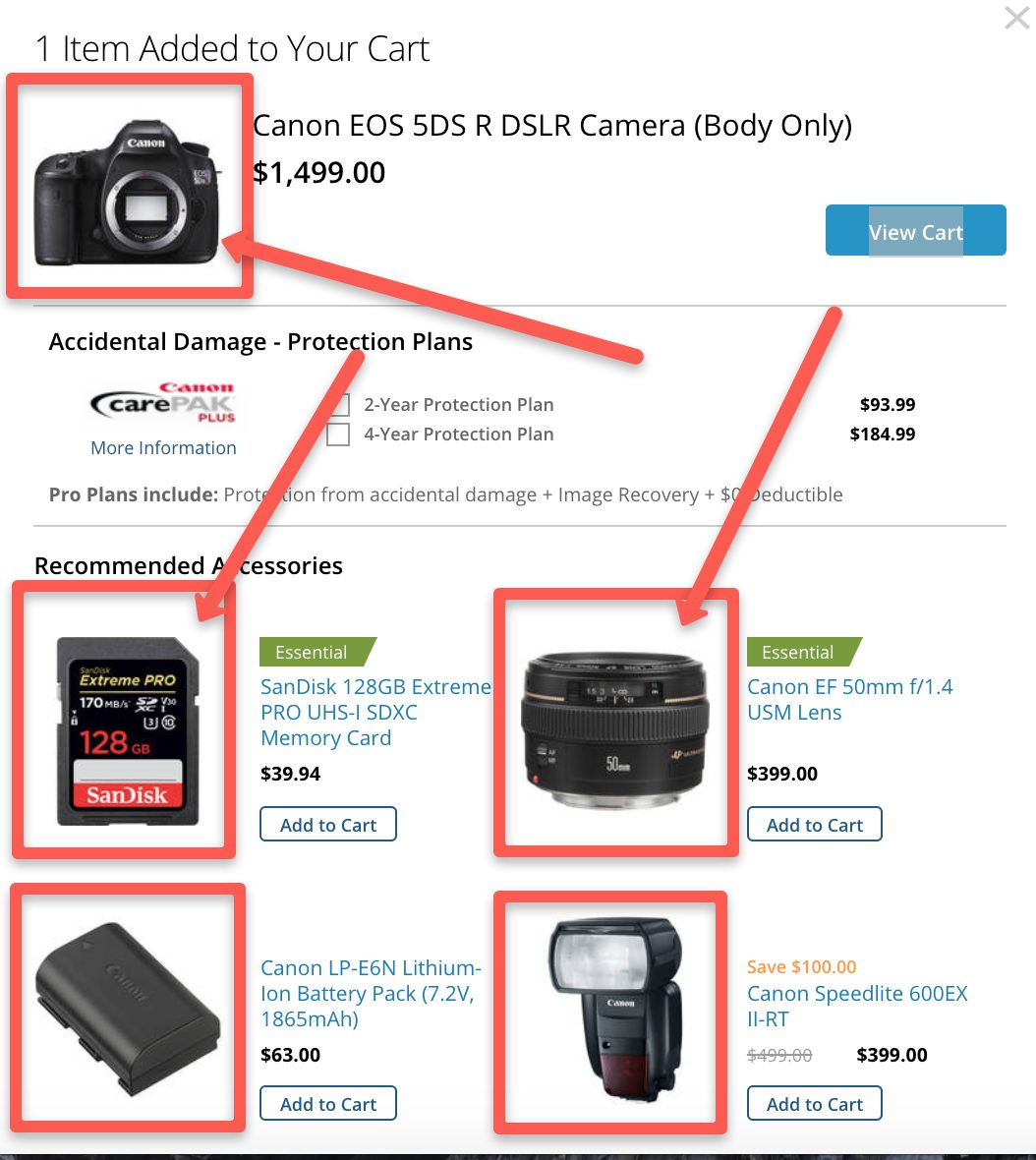Open the Canon 50mm lens image
The width and height of the screenshot is (1036, 1160).
(x=615, y=730)
